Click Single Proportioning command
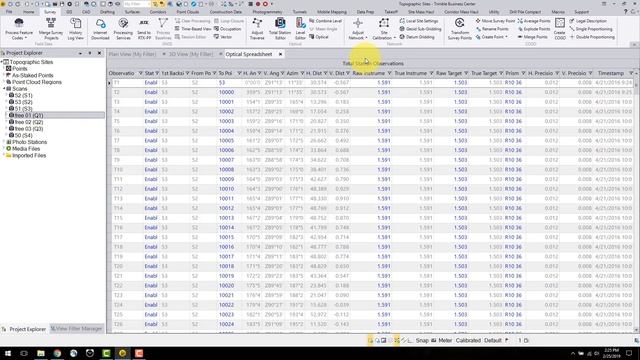 (591, 29)
